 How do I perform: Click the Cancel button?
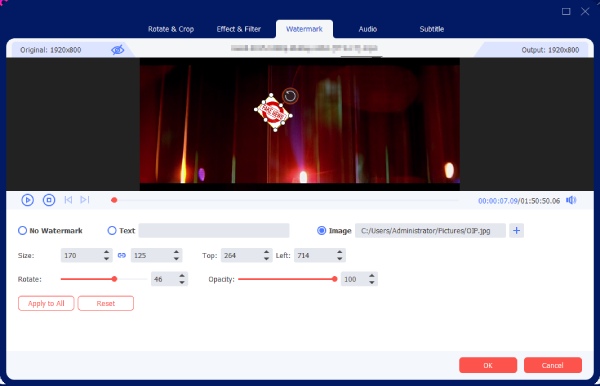553,365
